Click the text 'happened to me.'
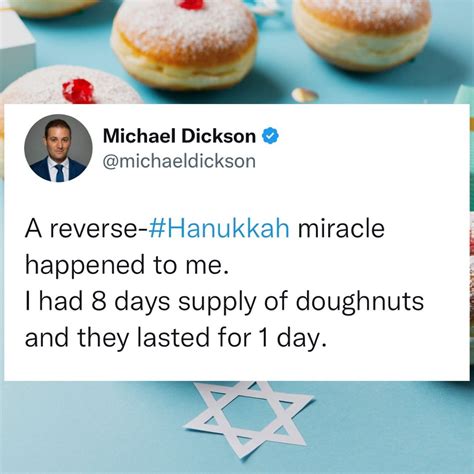The height and width of the screenshot is (474, 474). tap(127, 265)
